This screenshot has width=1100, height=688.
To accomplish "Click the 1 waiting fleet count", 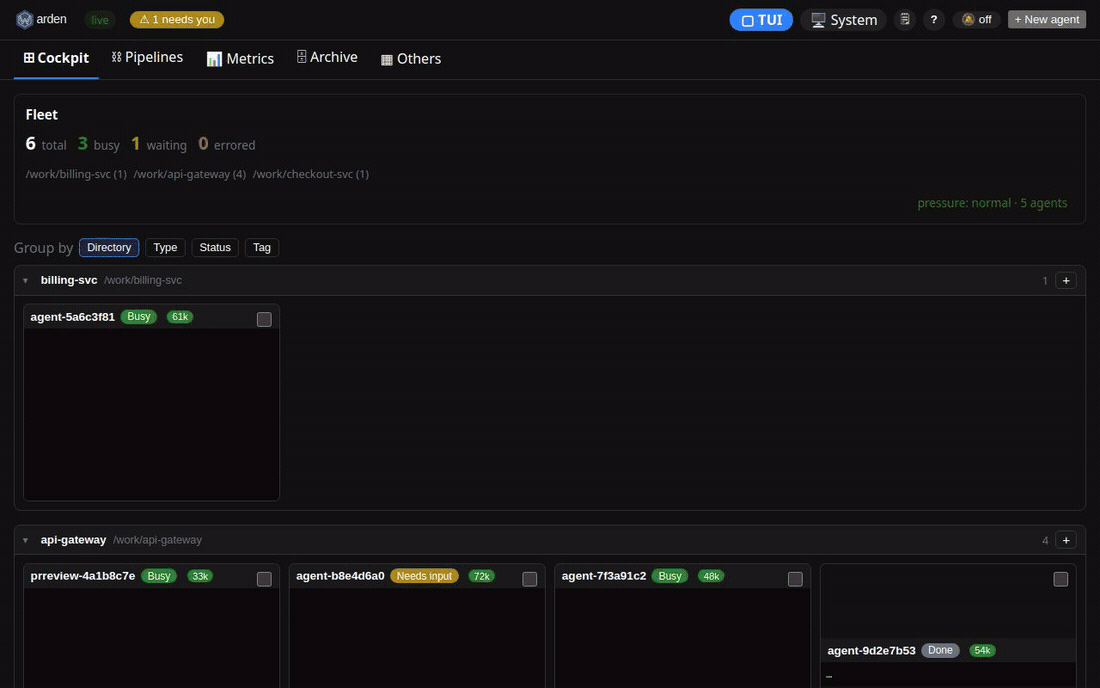I will pyautogui.click(x=159, y=144).
